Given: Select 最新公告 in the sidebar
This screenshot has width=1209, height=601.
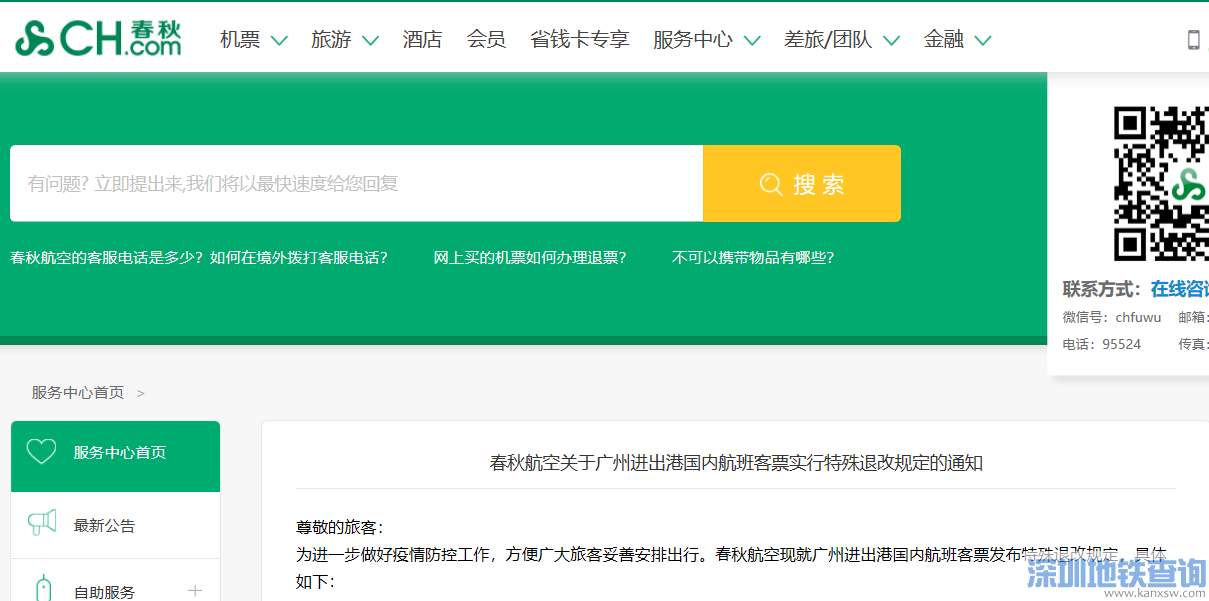Looking at the screenshot, I should [115, 525].
